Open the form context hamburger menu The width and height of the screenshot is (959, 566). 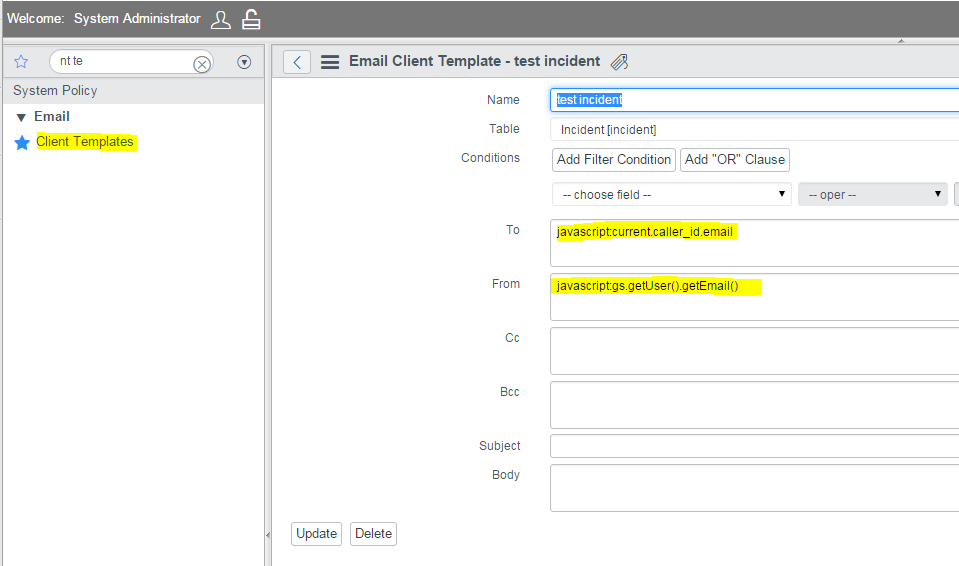(330, 62)
